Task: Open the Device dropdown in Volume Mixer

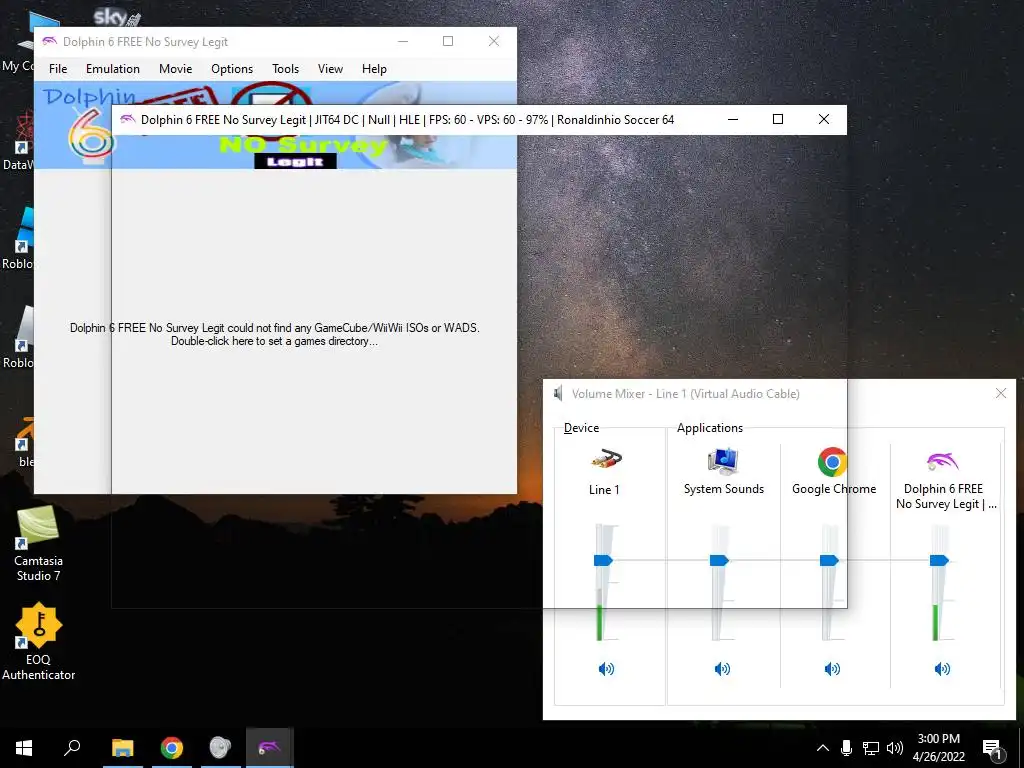Action: (x=581, y=428)
